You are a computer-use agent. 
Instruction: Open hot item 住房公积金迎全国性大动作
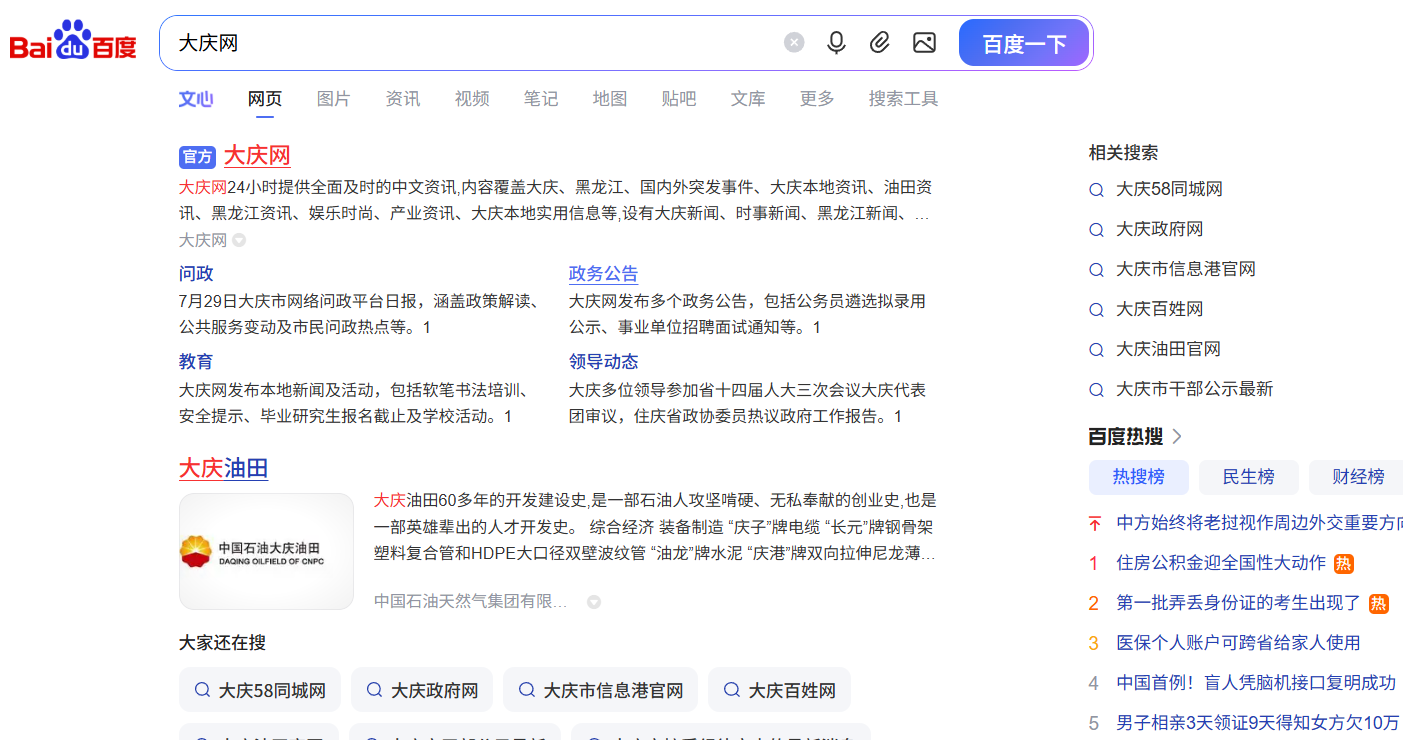[x=1221, y=563]
